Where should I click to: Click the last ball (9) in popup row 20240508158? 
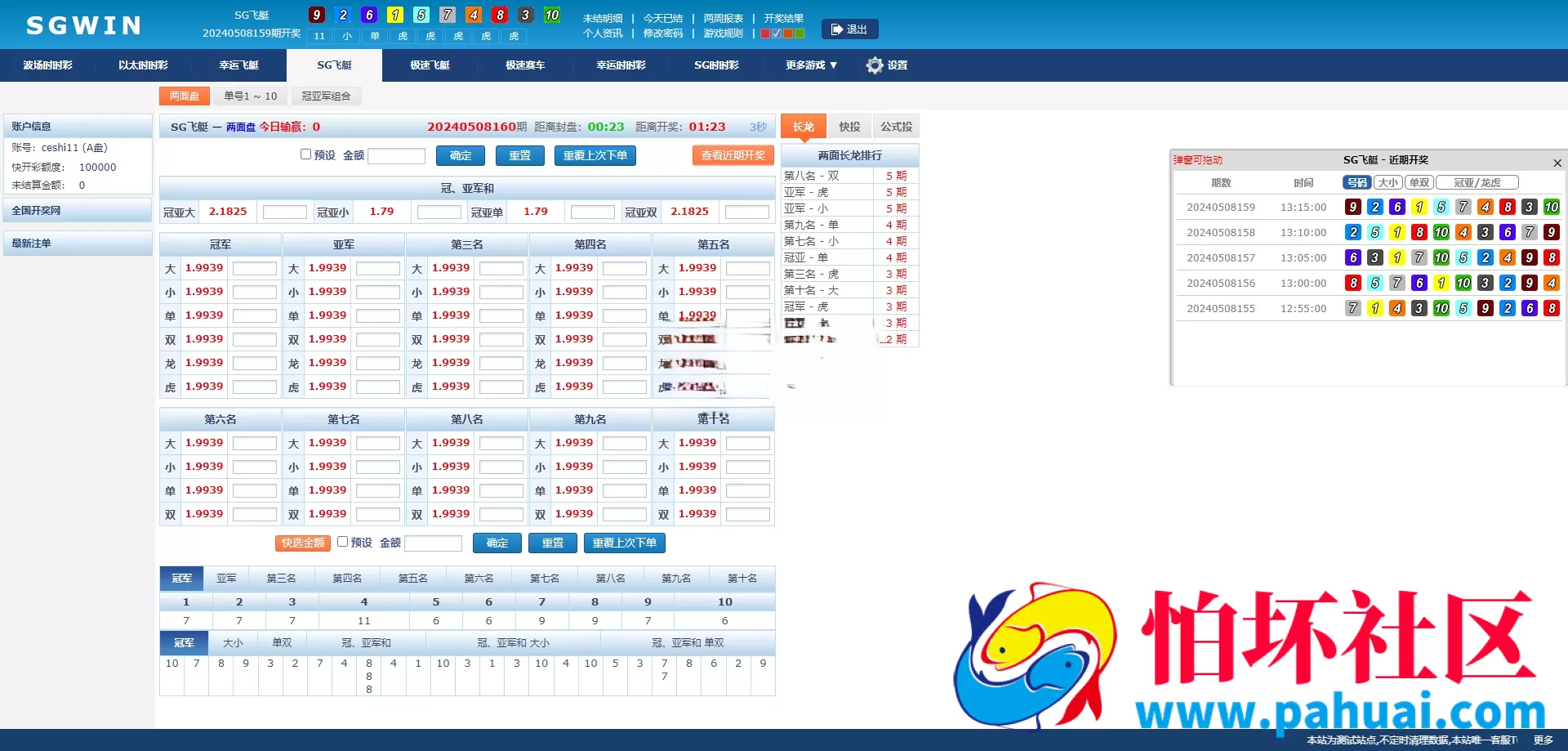[x=1552, y=232]
